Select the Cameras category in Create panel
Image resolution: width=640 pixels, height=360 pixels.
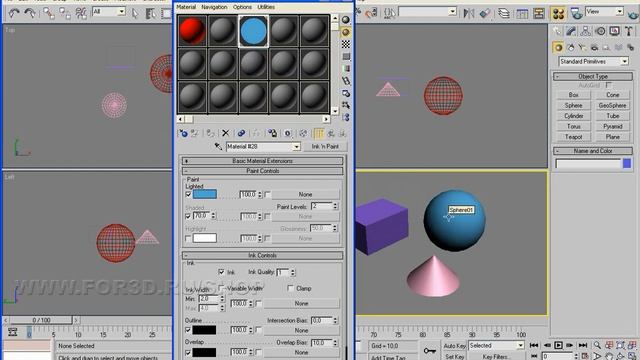pos(594,47)
